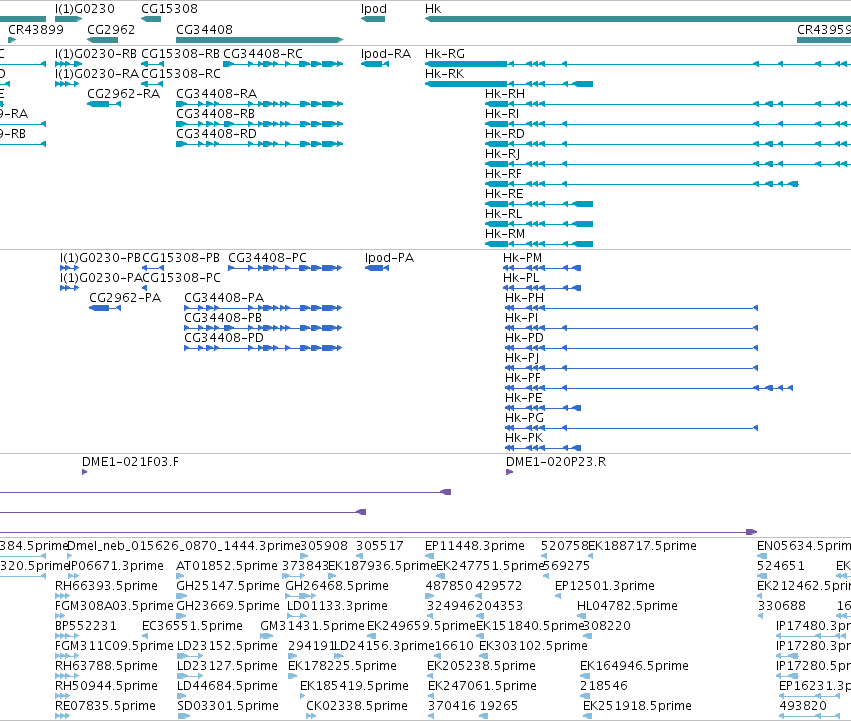
Task: Click the Hk-PL protein label
Action: coord(521,279)
